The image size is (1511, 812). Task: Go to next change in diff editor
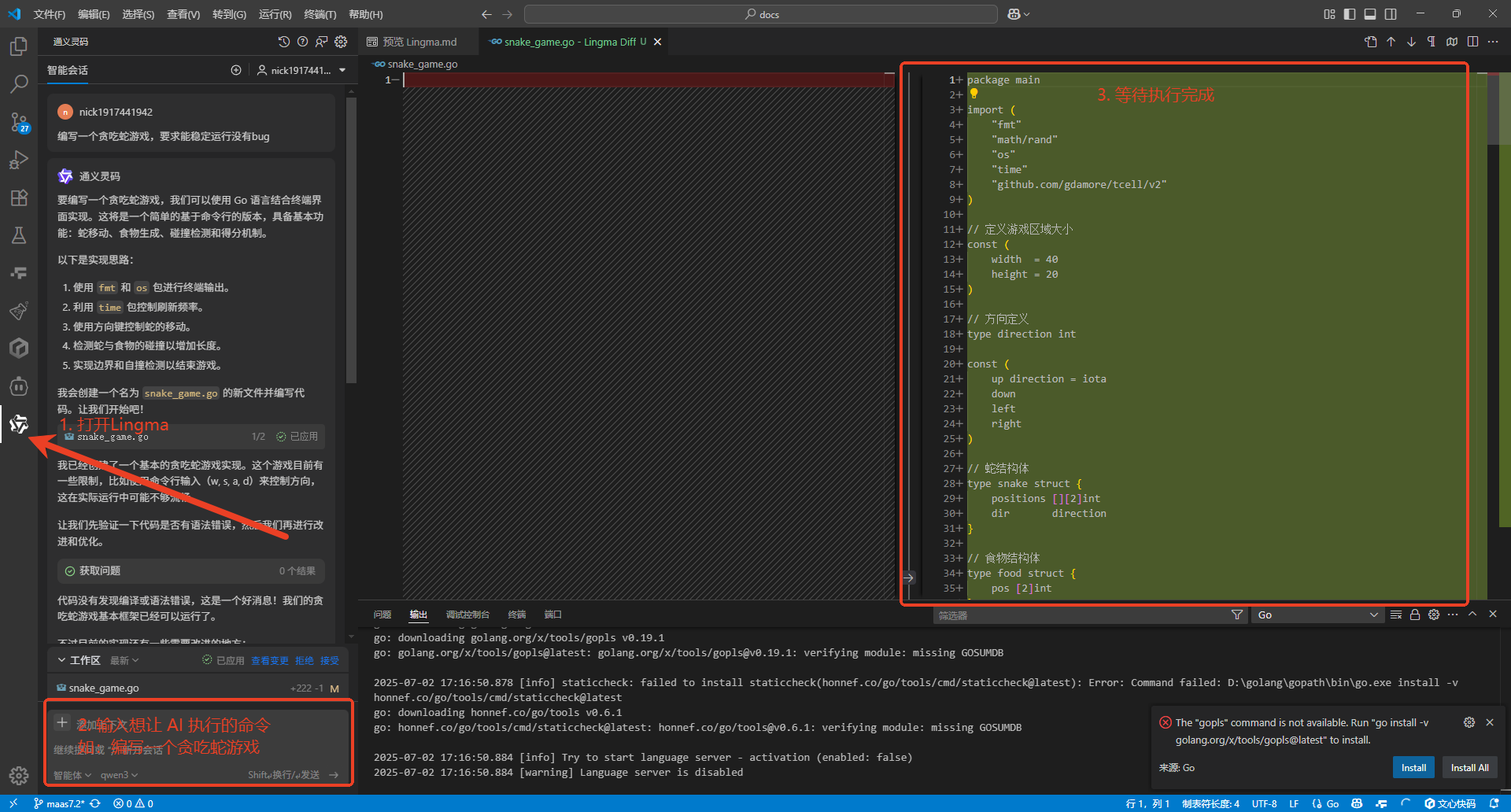pos(1411,42)
